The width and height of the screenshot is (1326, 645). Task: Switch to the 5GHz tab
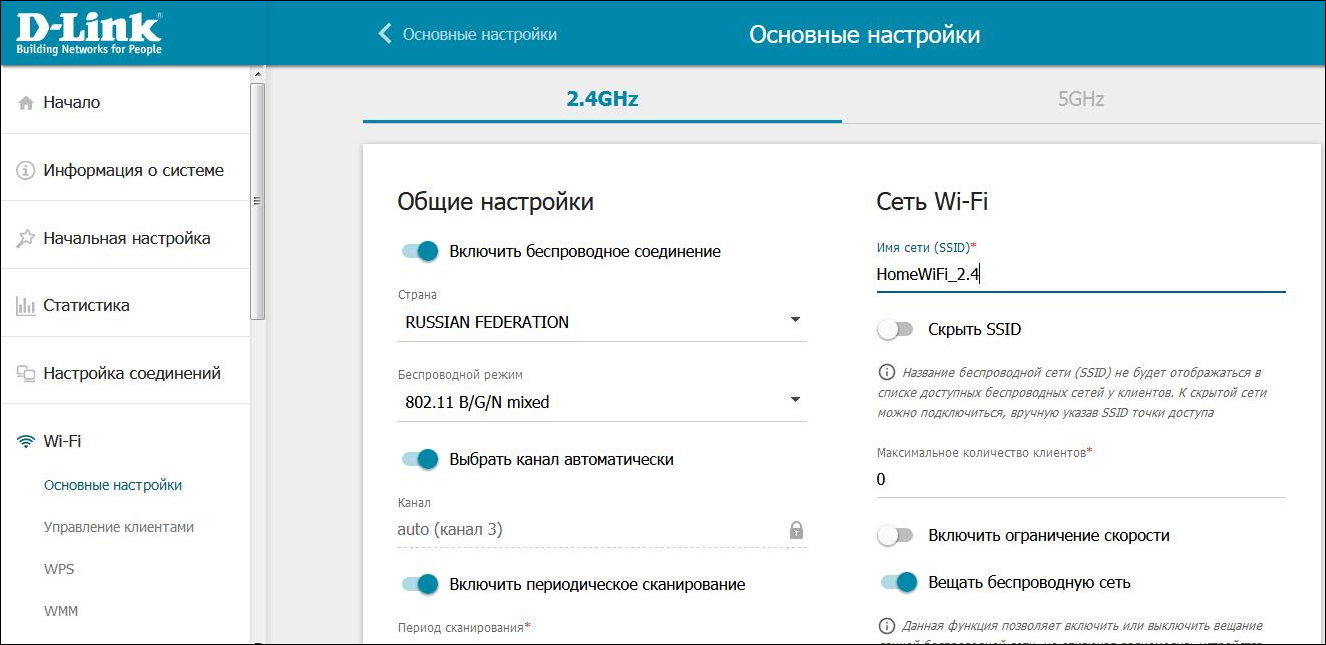(1080, 99)
